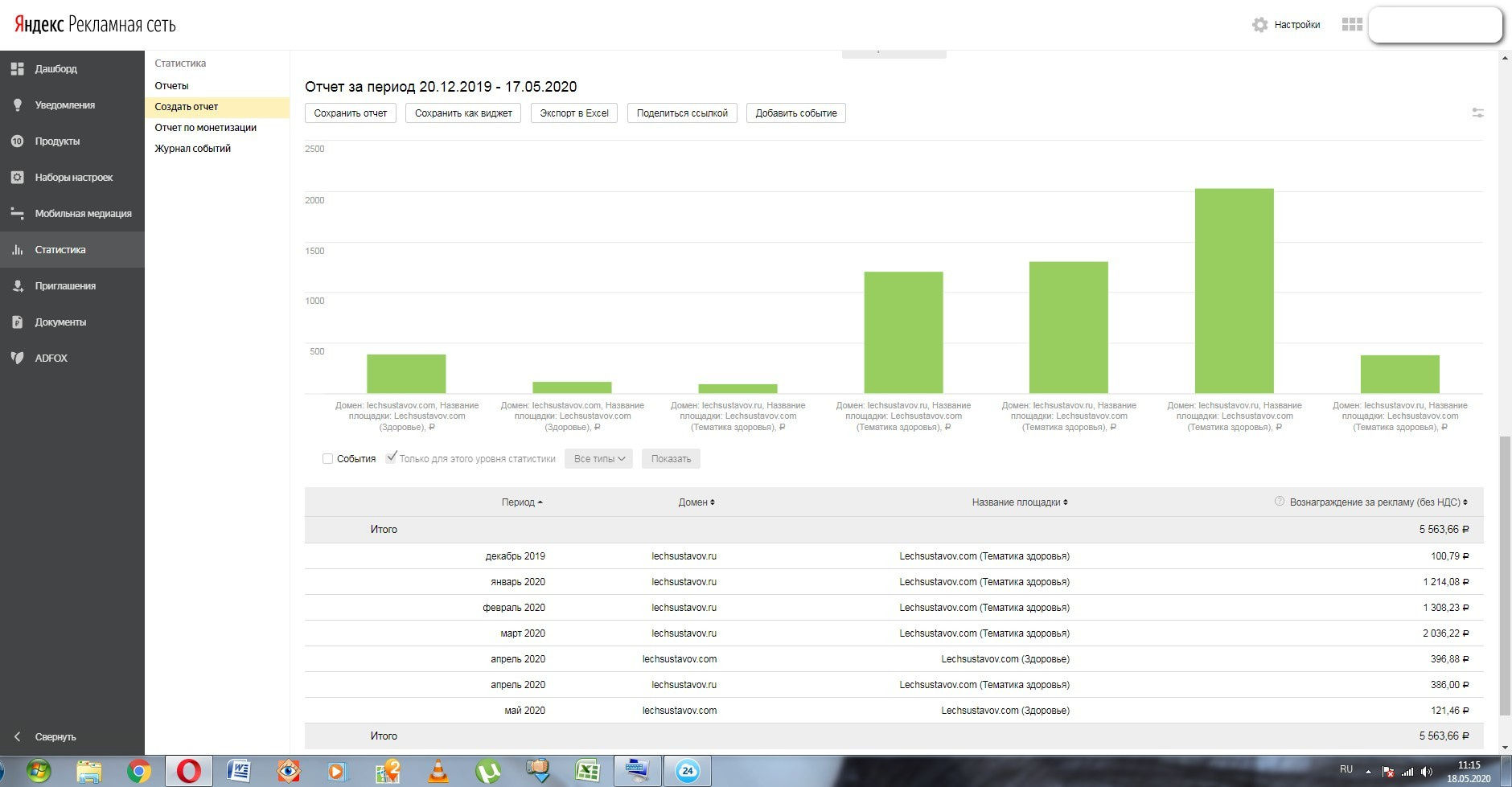Click the 'Сохранить отчет' button
1512x787 pixels.
[351, 113]
